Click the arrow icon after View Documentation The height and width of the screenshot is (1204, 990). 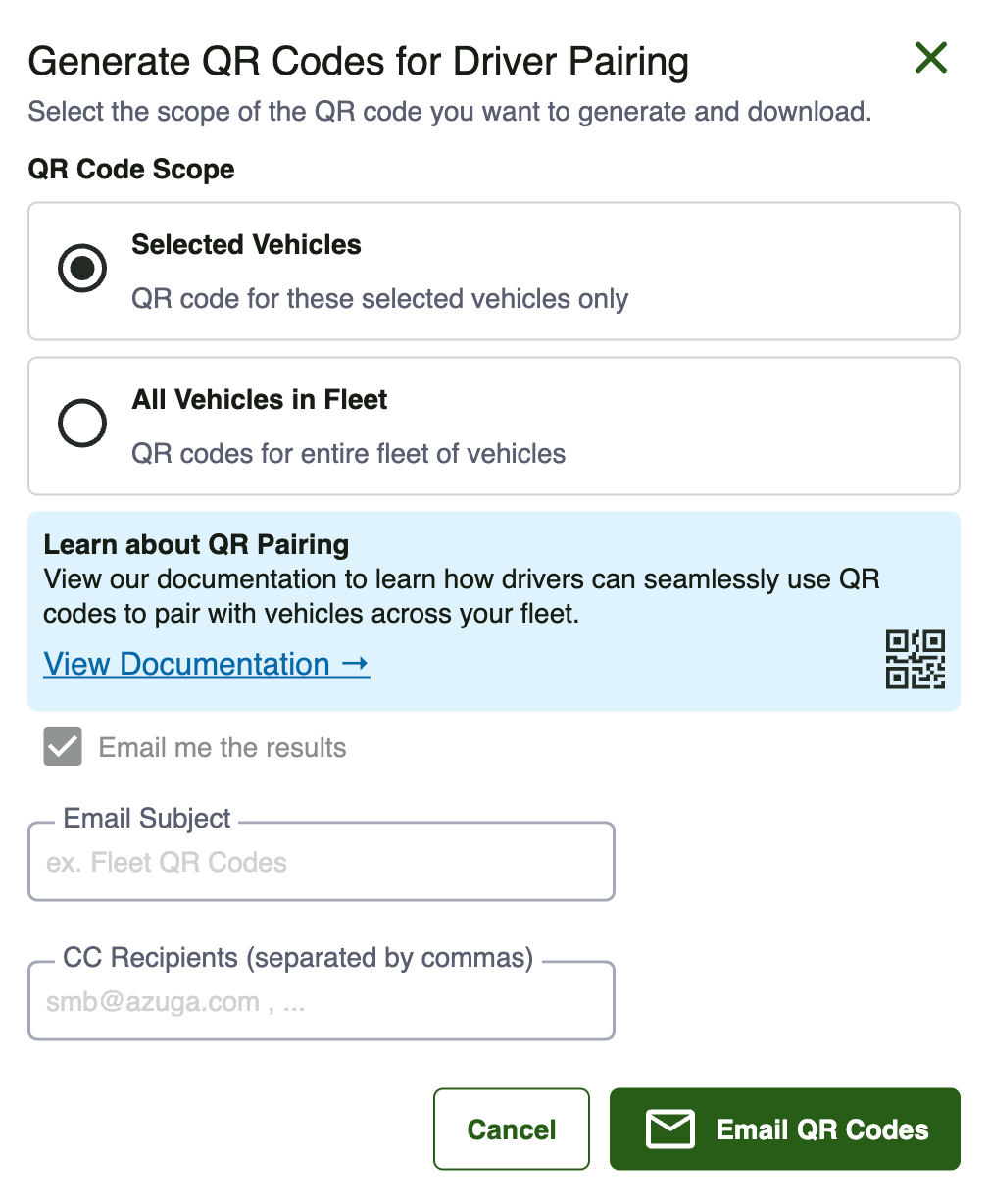click(356, 664)
